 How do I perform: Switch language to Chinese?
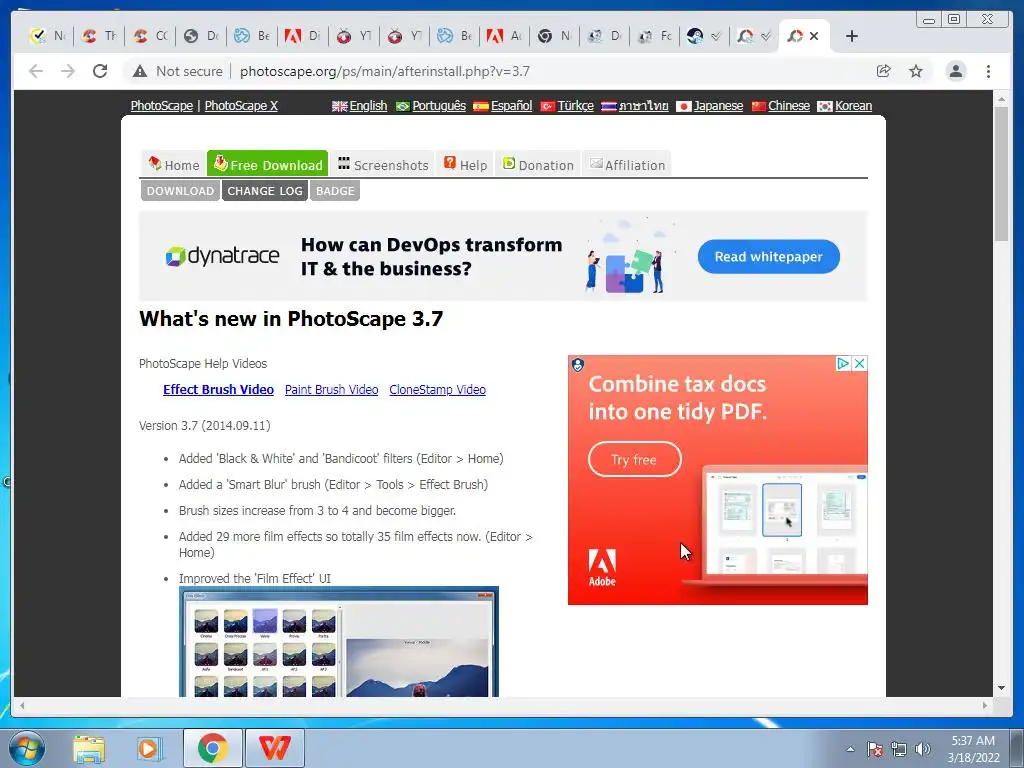coord(789,106)
